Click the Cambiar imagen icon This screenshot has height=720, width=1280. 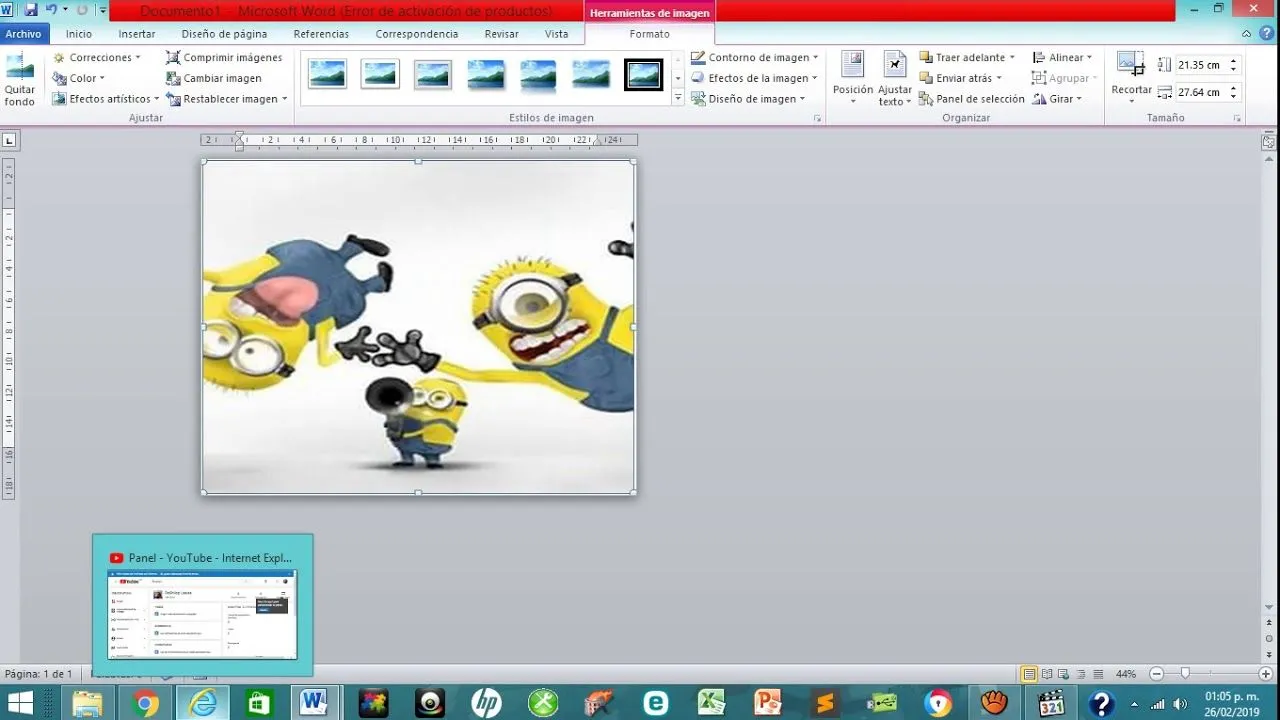[x=175, y=78]
